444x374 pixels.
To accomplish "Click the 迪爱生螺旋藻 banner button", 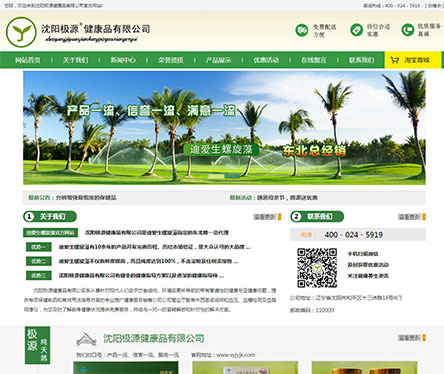I will tap(221, 150).
